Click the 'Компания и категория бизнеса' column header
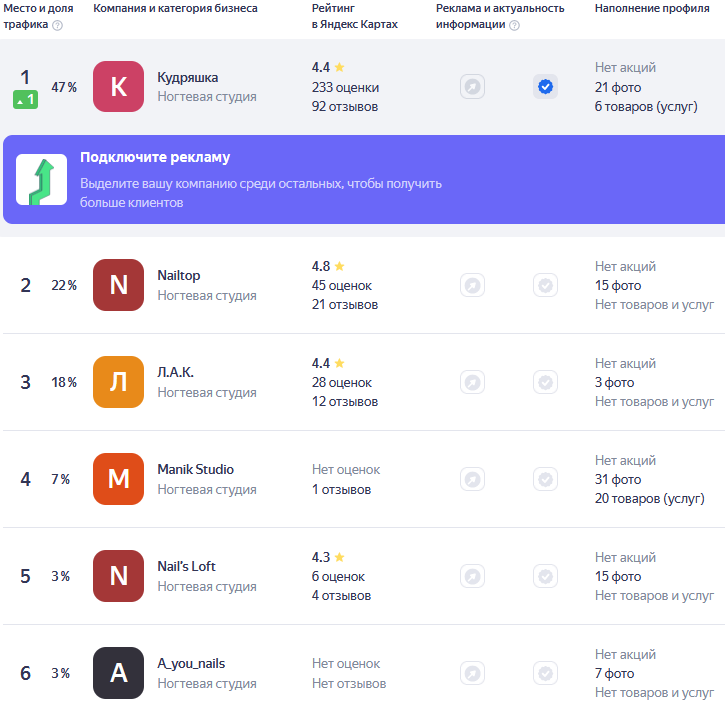The width and height of the screenshot is (725, 710). [175, 8]
